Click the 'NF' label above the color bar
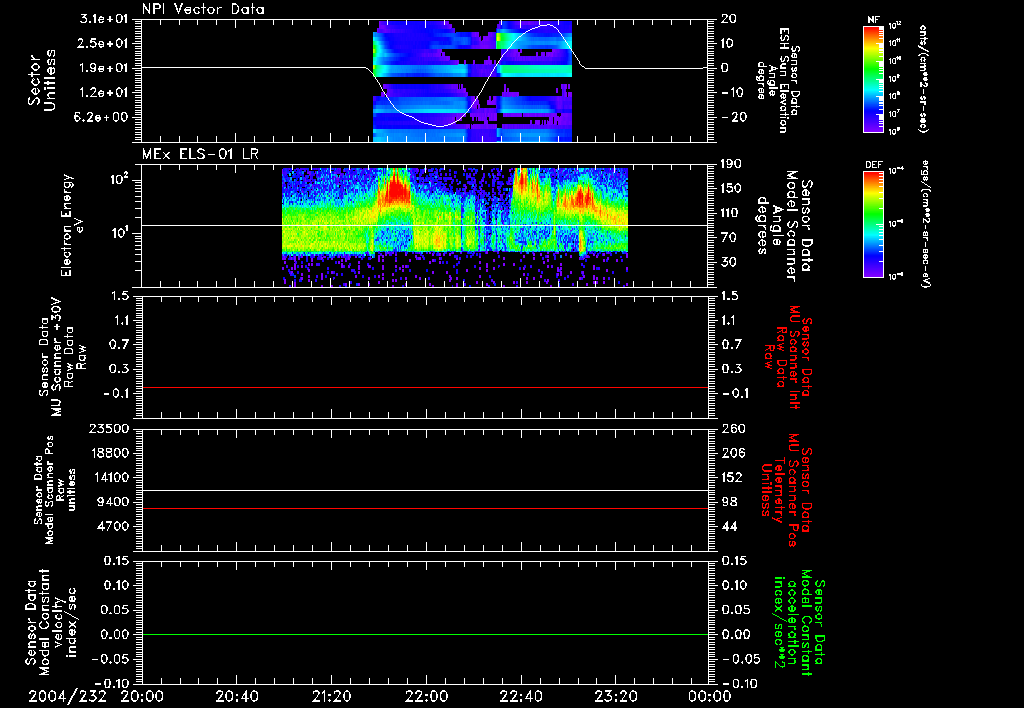This screenshot has width=1024, height=708. click(x=873, y=20)
